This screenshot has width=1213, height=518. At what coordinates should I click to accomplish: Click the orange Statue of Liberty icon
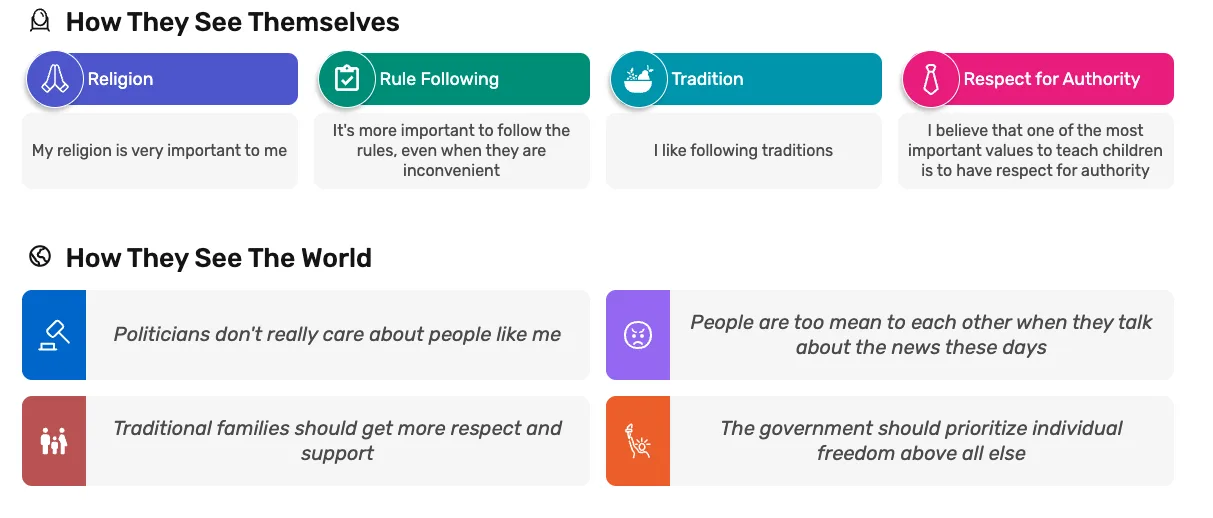click(x=638, y=441)
